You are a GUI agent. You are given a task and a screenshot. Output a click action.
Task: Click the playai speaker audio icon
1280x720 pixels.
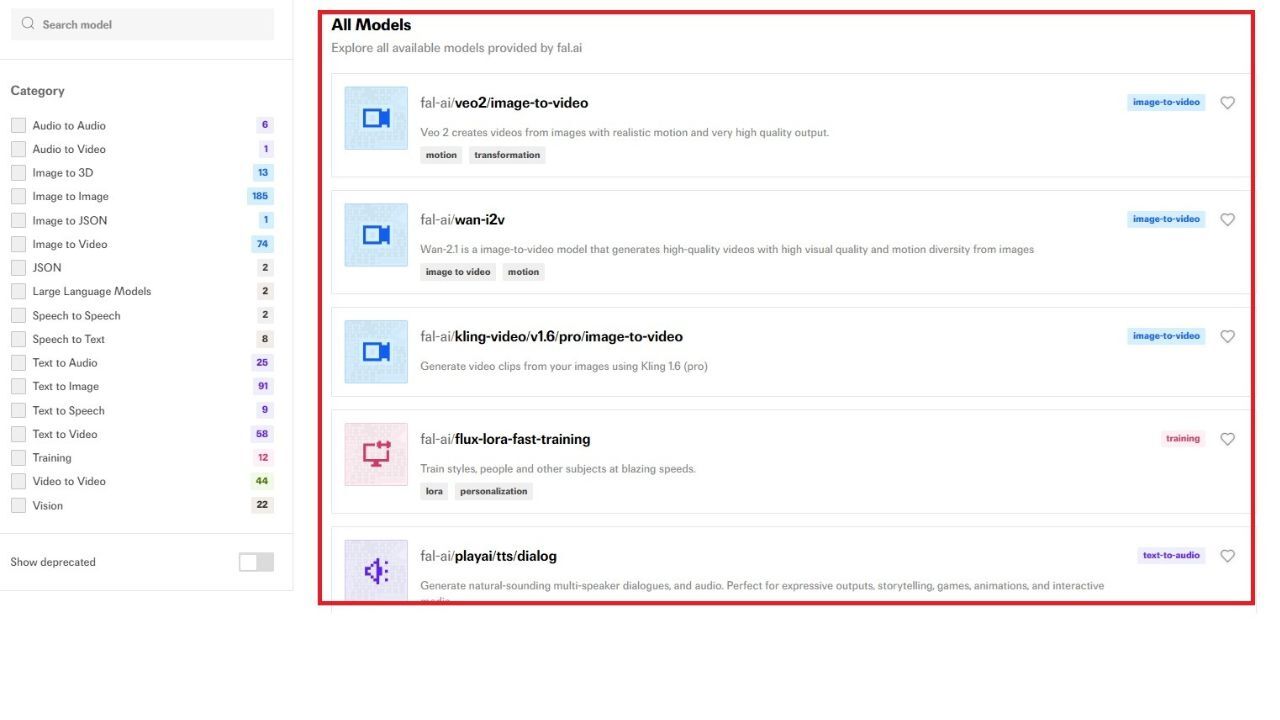(x=376, y=571)
